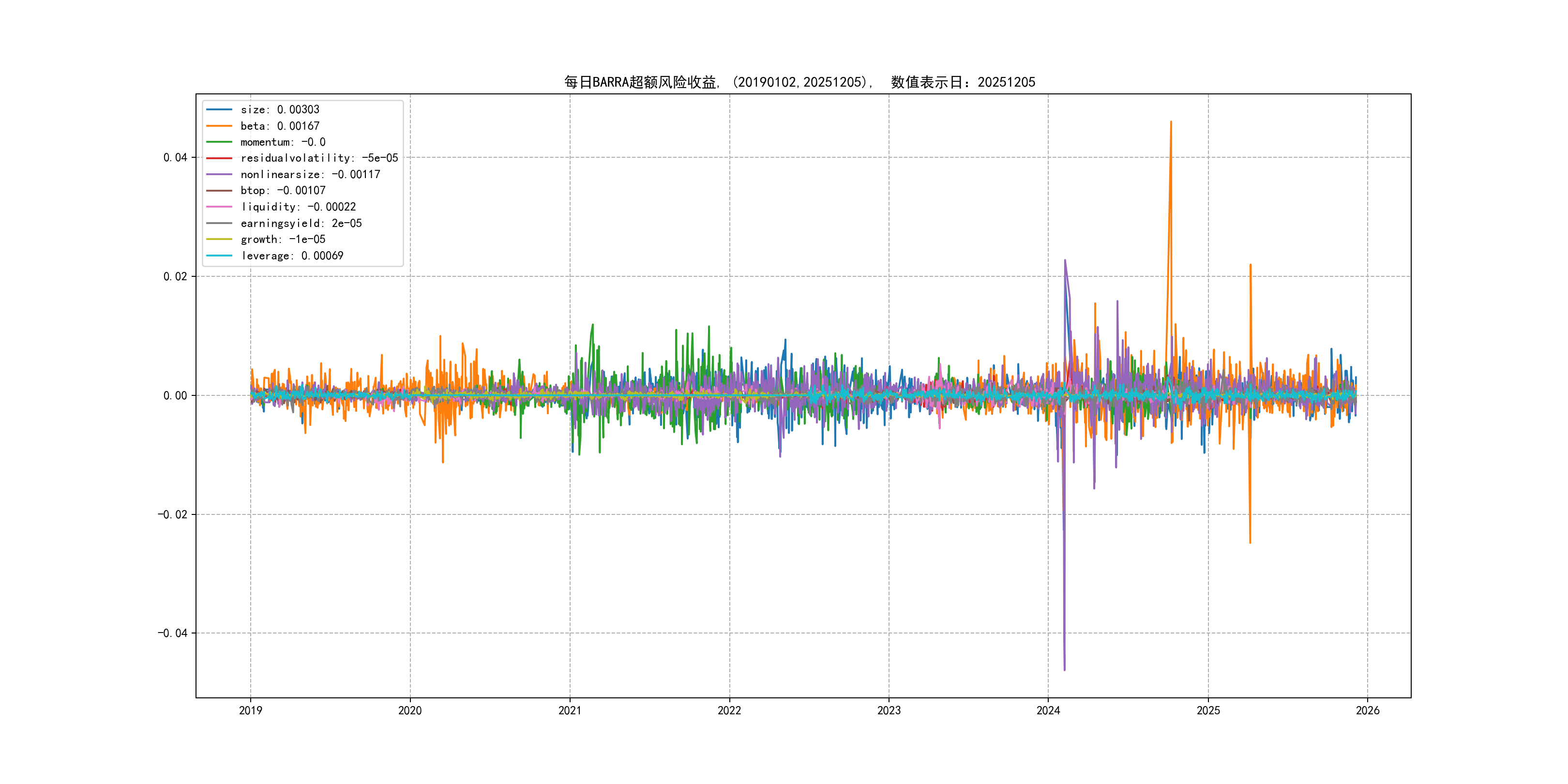The image size is (1568, 784).
Task: Click the lowest purple nonlinearsize spike bottom
Action: click(1064, 670)
